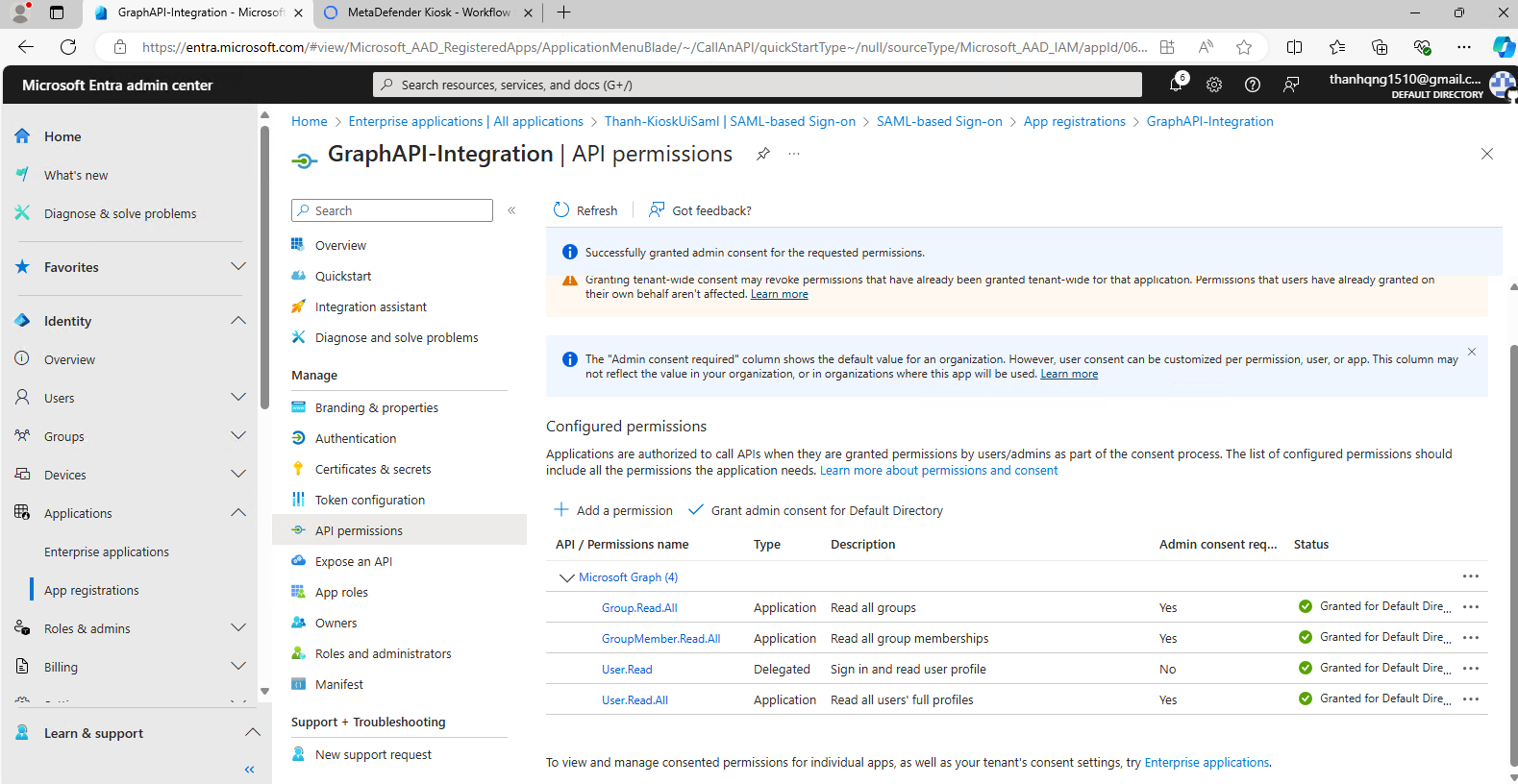Open the account profile avatar
The height and width of the screenshot is (784, 1518).
[1502, 85]
